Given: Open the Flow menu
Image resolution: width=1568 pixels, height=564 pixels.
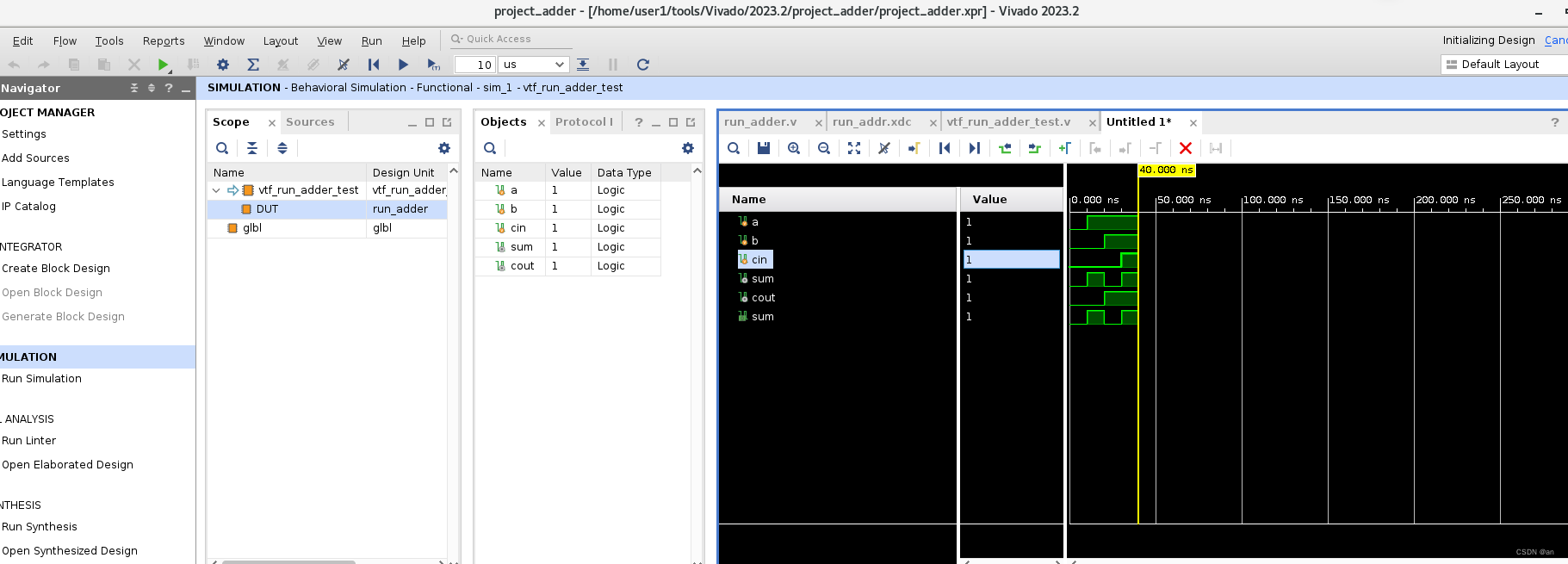Looking at the screenshot, I should (x=65, y=40).
